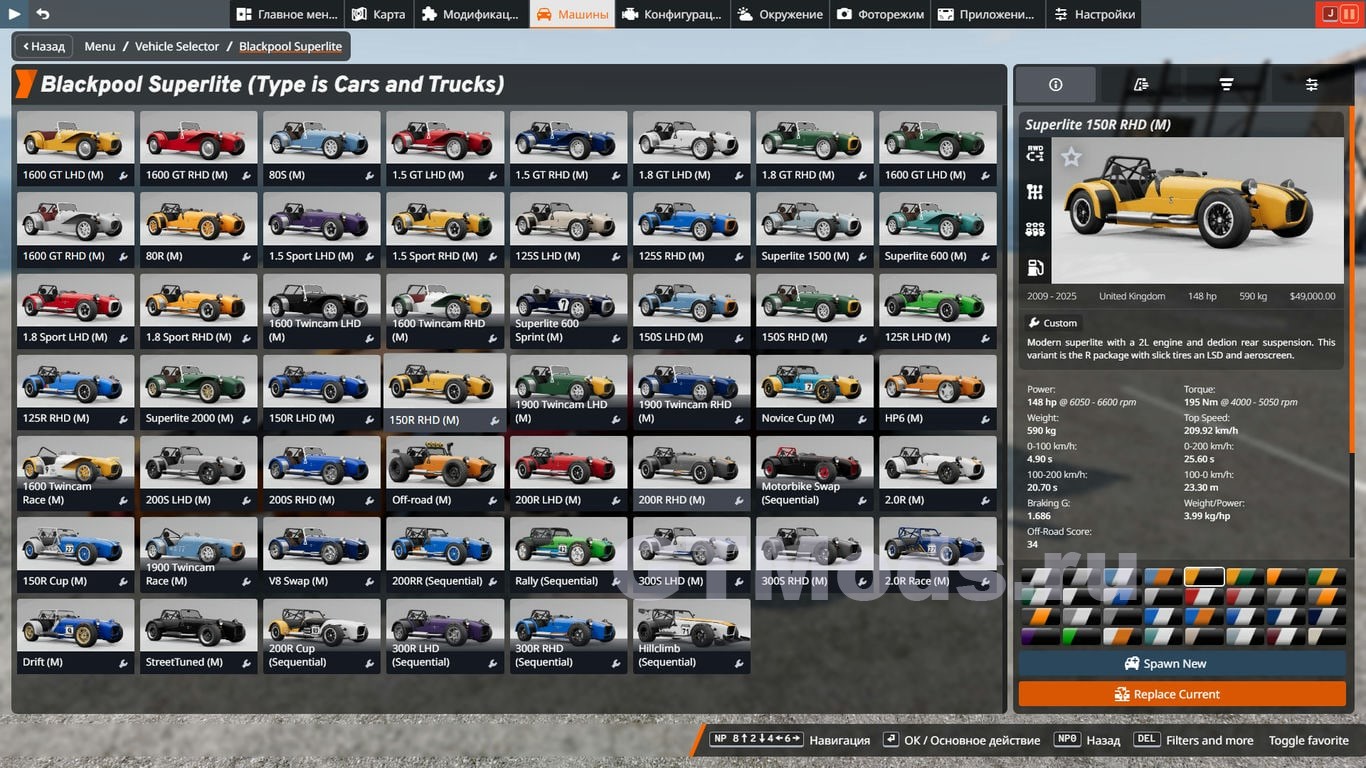Click the RWD drivetrain icon beside preview
The width and height of the screenshot is (1366, 768).
[1035, 154]
